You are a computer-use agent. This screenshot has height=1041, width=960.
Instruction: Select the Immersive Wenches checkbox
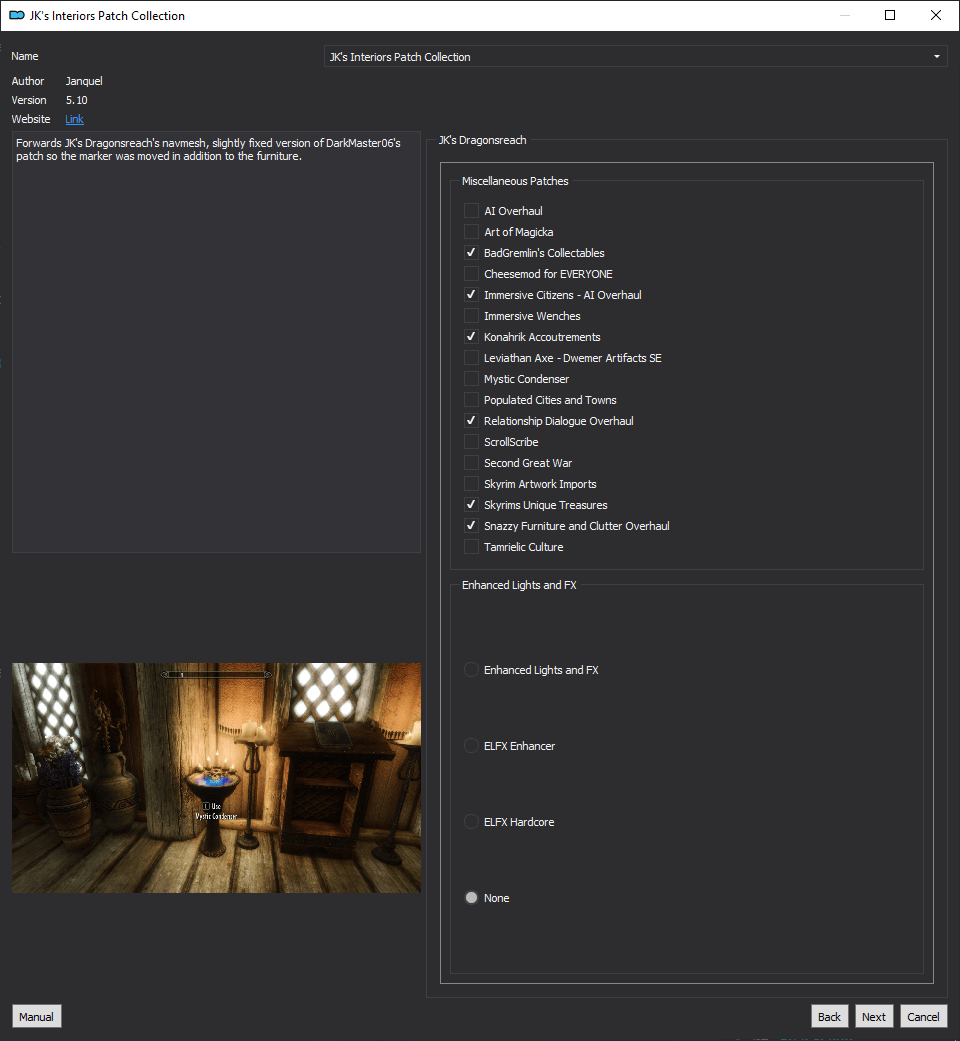[x=471, y=316]
